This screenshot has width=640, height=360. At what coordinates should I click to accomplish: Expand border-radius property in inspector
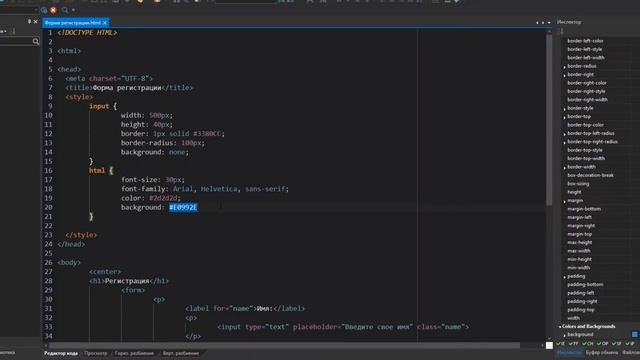coord(564,67)
